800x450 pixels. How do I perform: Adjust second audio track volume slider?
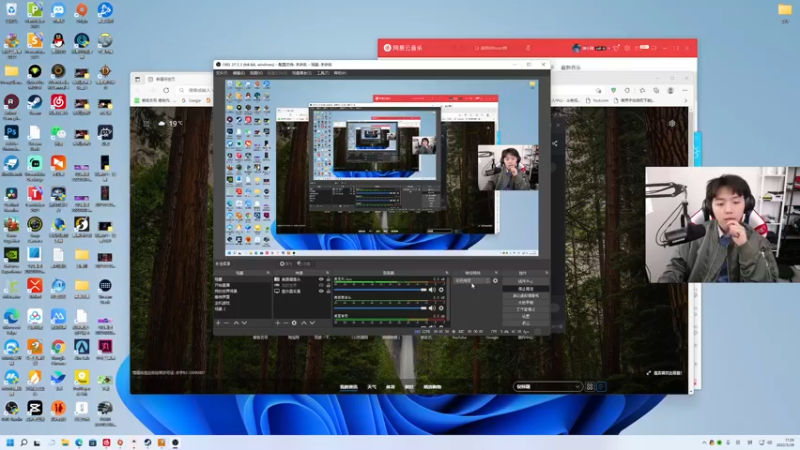pyautogui.click(x=380, y=308)
